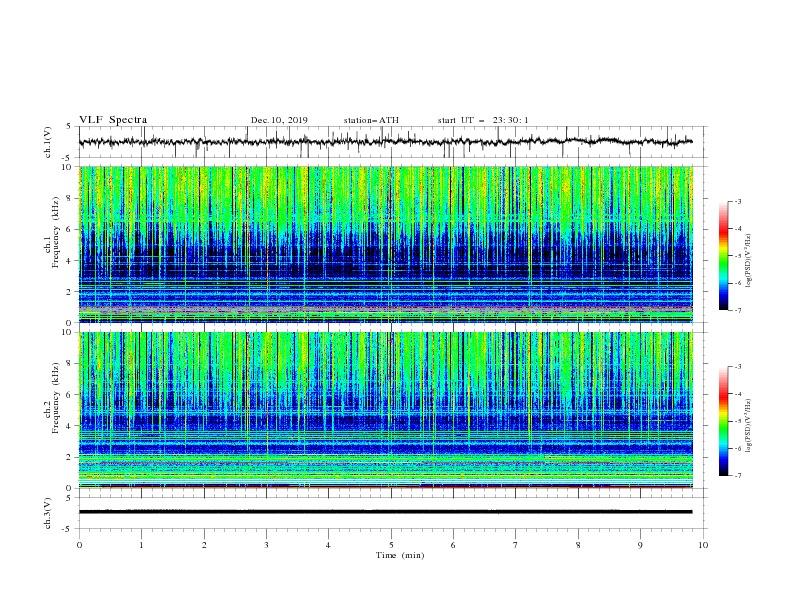Click the time axis tick label "10"

[703, 545]
